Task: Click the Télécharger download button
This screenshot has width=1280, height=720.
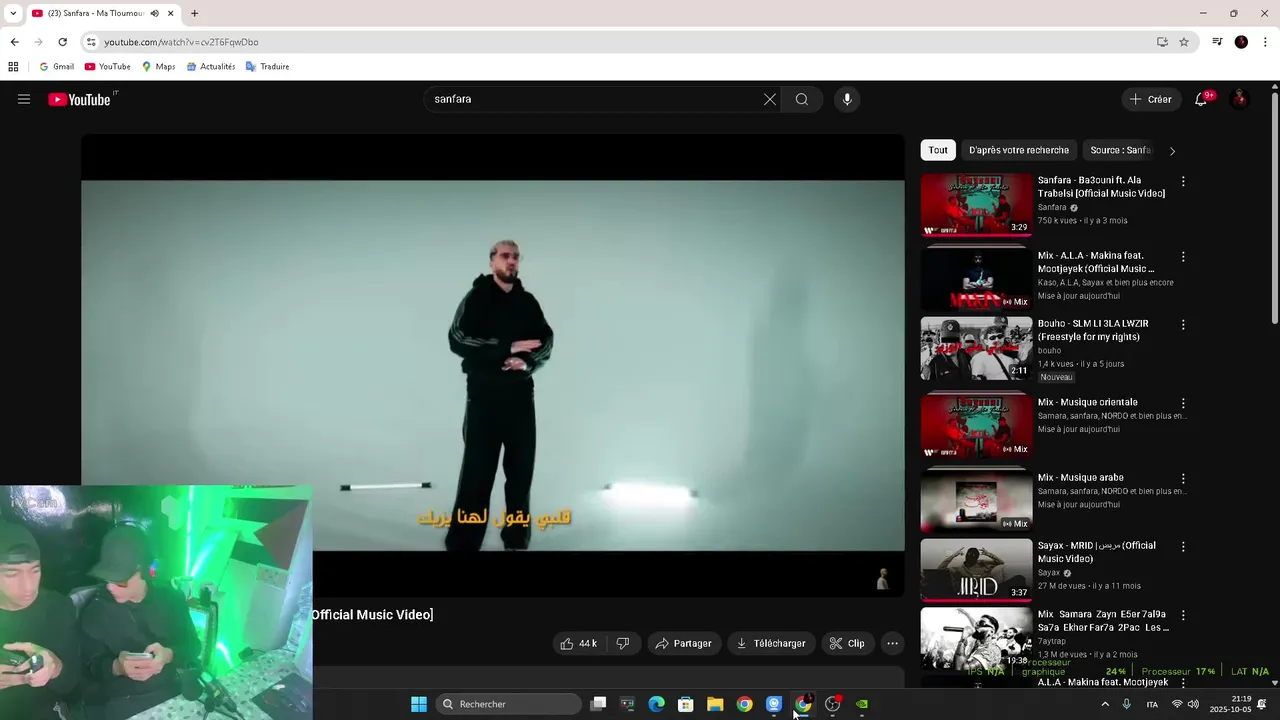Action: pyautogui.click(x=771, y=643)
